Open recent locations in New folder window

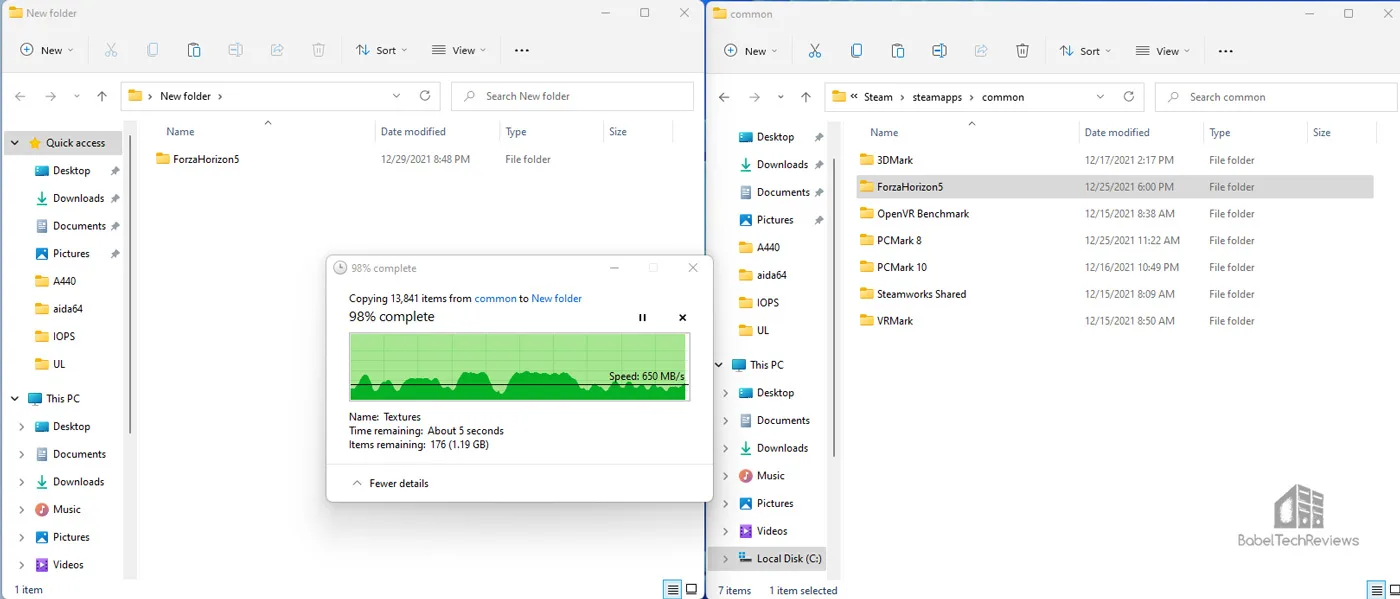coord(77,97)
